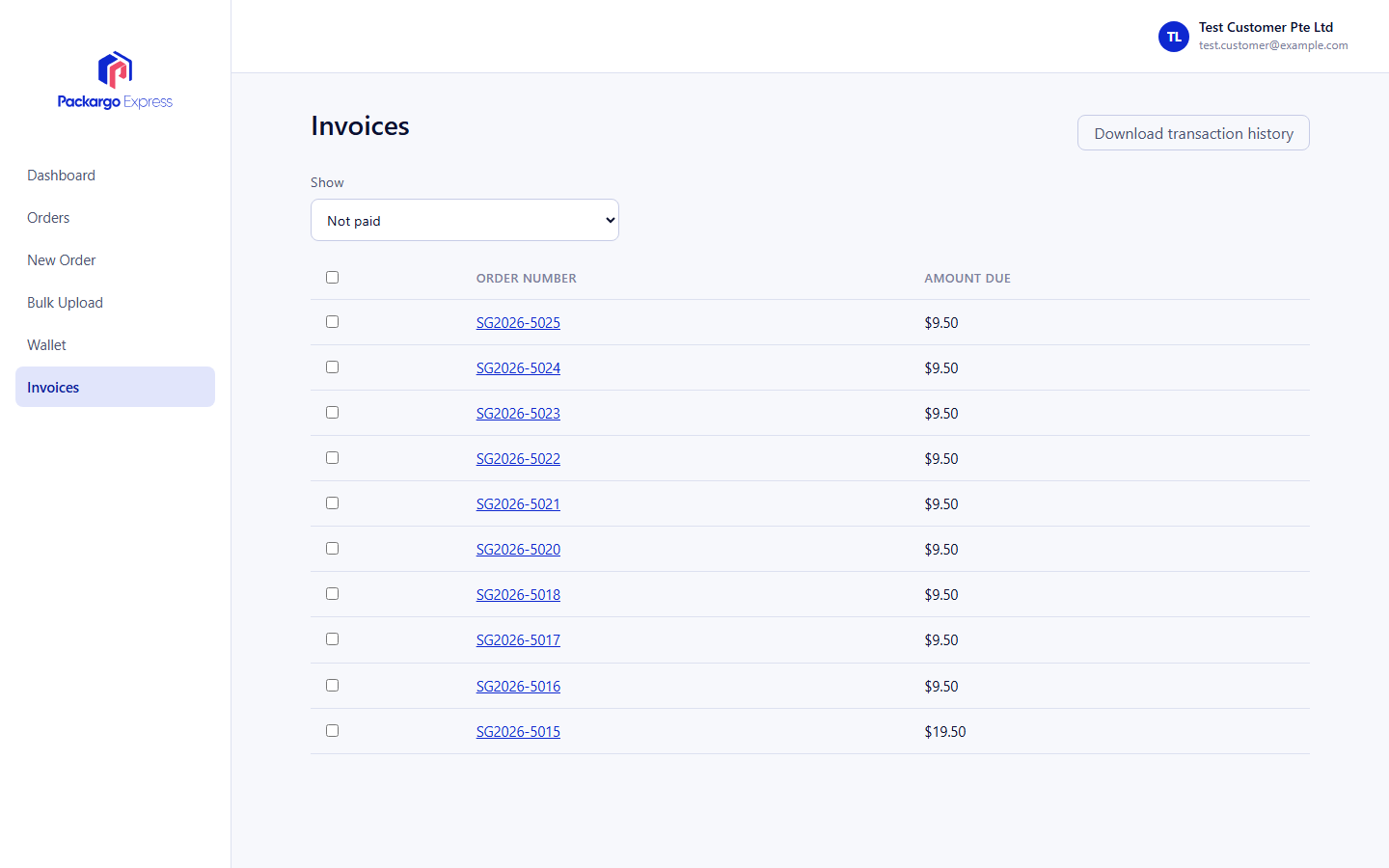Viewport: 1389px width, 868px height.
Task: Check the box for order SG2026-5025
Action: coord(332,321)
